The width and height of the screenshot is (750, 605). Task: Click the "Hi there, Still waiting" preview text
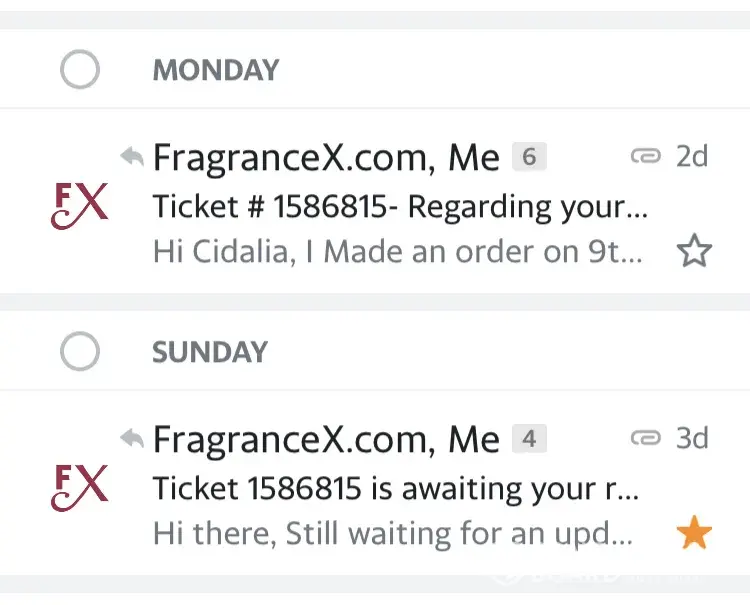[x=392, y=534]
